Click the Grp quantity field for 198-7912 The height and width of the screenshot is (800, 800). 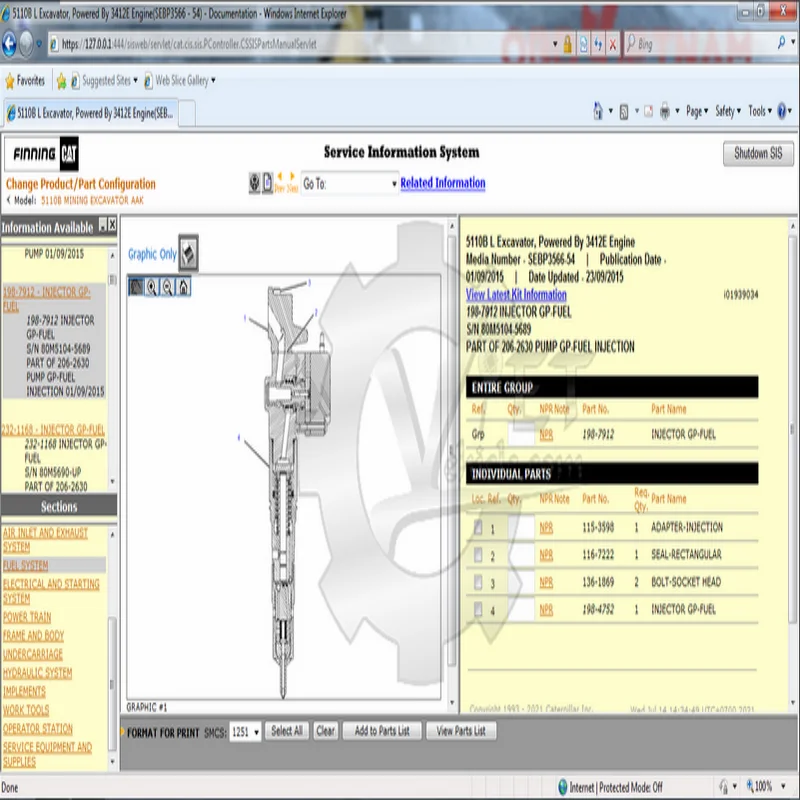pyautogui.click(x=521, y=434)
